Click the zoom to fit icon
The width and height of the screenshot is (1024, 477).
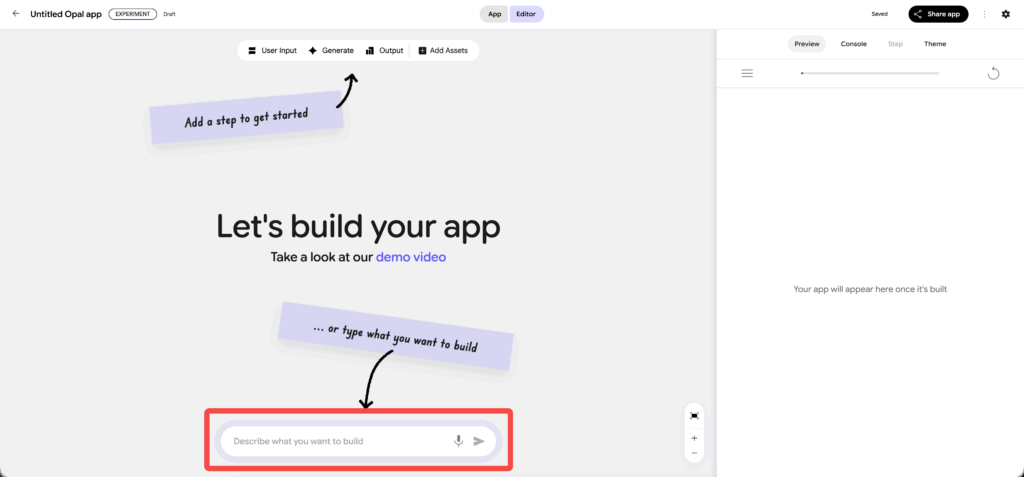694,415
